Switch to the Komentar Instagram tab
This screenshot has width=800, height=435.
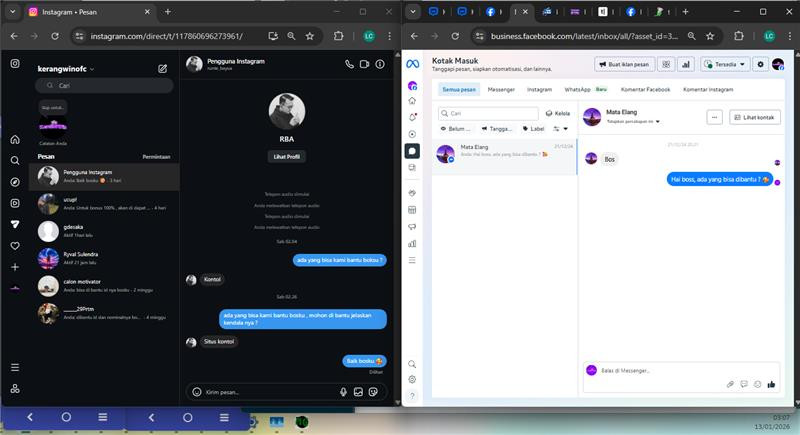point(708,89)
